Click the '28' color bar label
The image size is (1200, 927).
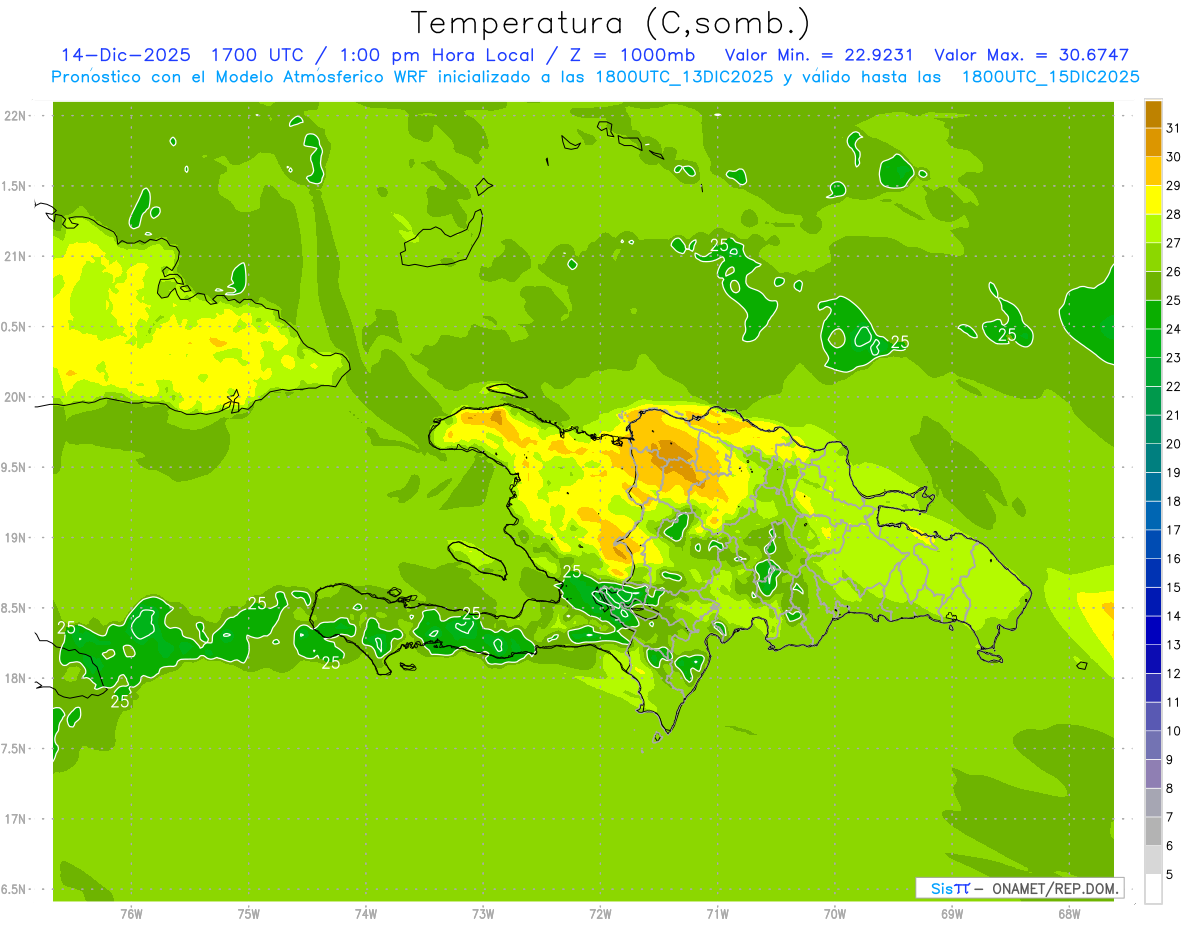[1174, 215]
